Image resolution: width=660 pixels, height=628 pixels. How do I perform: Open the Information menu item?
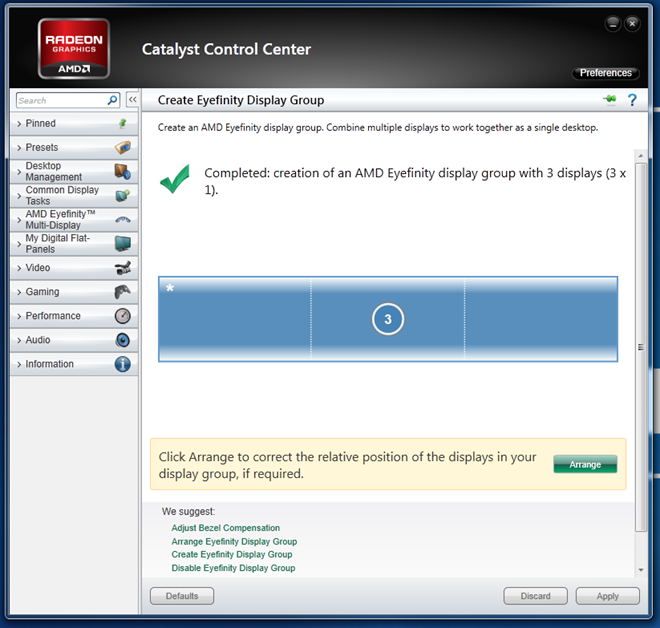(x=74, y=364)
